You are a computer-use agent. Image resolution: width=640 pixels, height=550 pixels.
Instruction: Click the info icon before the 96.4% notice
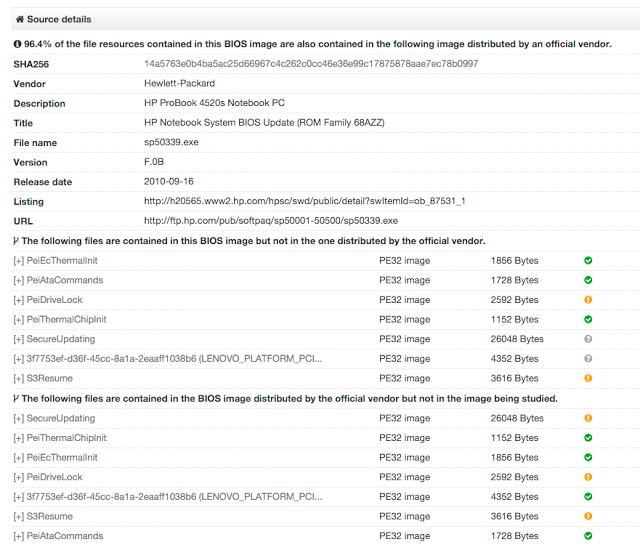[17, 44]
